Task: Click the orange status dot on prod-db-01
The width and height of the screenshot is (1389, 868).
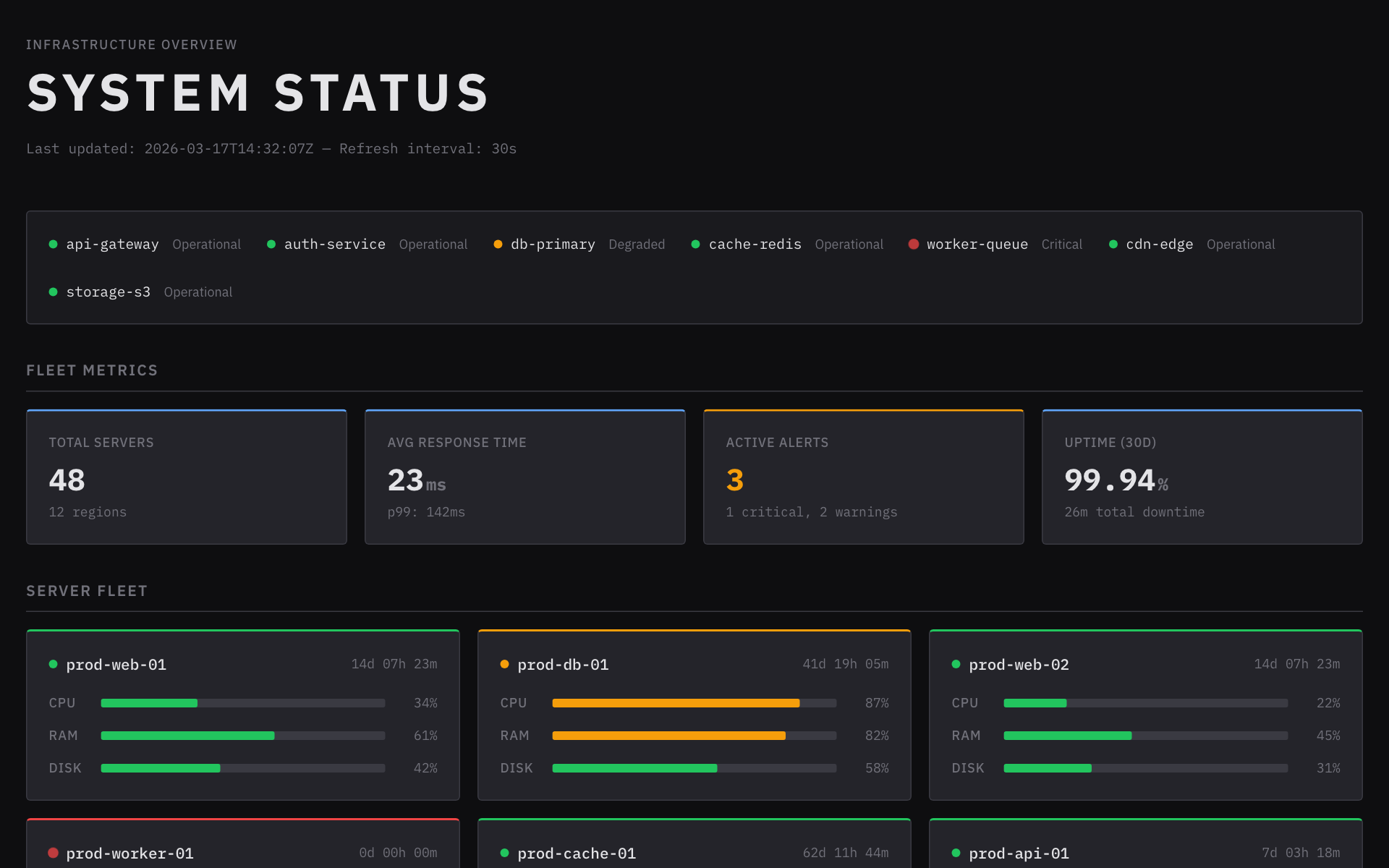Action: (504, 664)
